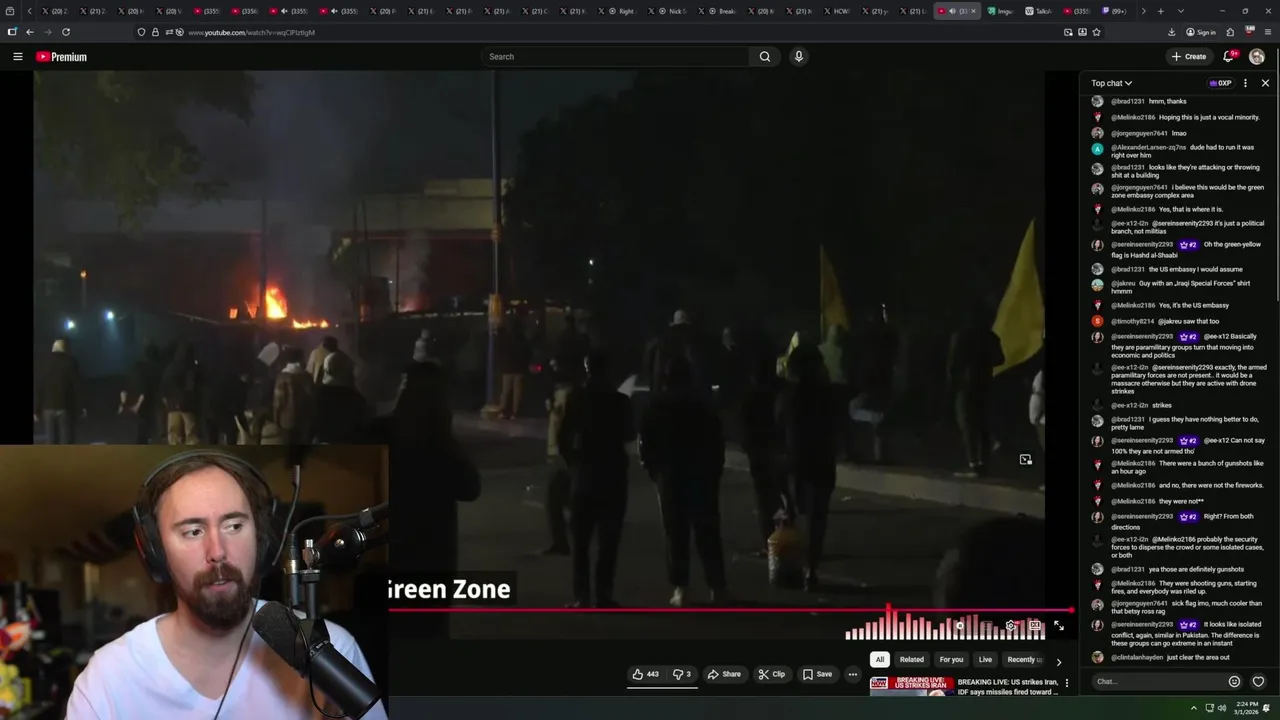Open YouTube notifications bell
The height and width of the screenshot is (720, 1280).
click(x=1229, y=57)
